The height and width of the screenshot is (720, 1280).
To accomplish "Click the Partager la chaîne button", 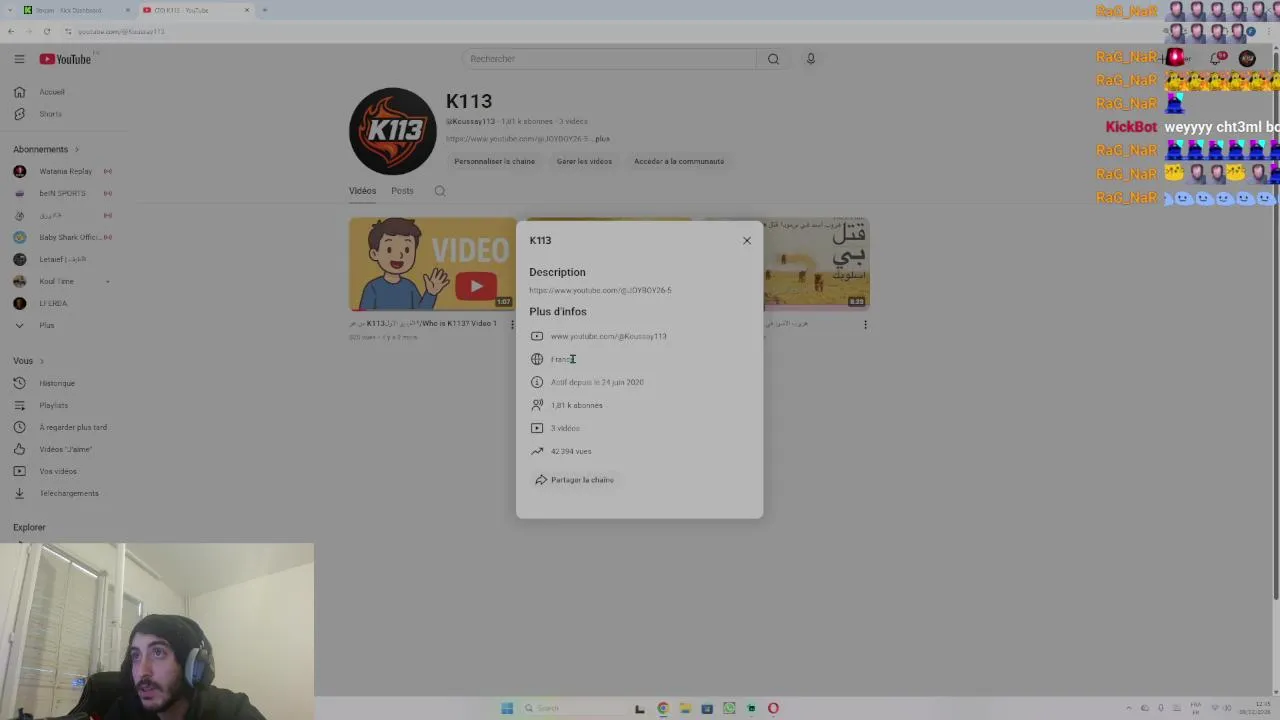I will tap(575, 480).
